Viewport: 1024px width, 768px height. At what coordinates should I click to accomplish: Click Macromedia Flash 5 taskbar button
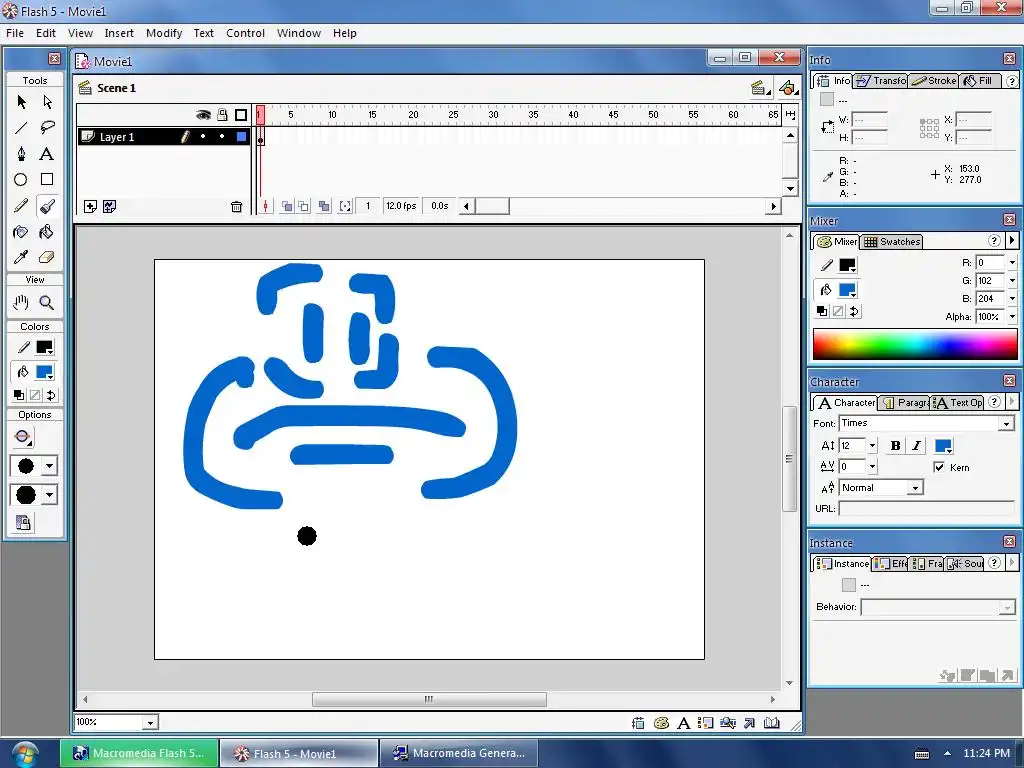tap(139, 753)
